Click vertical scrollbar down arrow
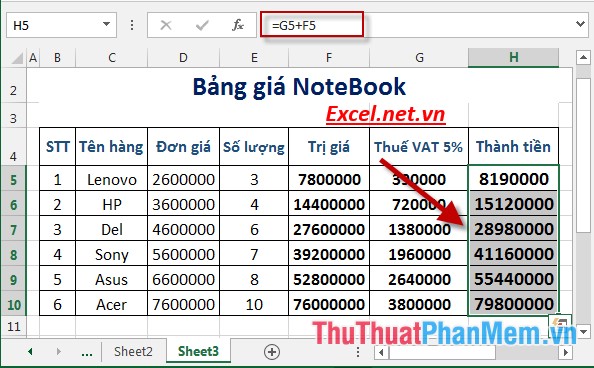The width and height of the screenshot is (594, 368). click(x=583, y=331)
